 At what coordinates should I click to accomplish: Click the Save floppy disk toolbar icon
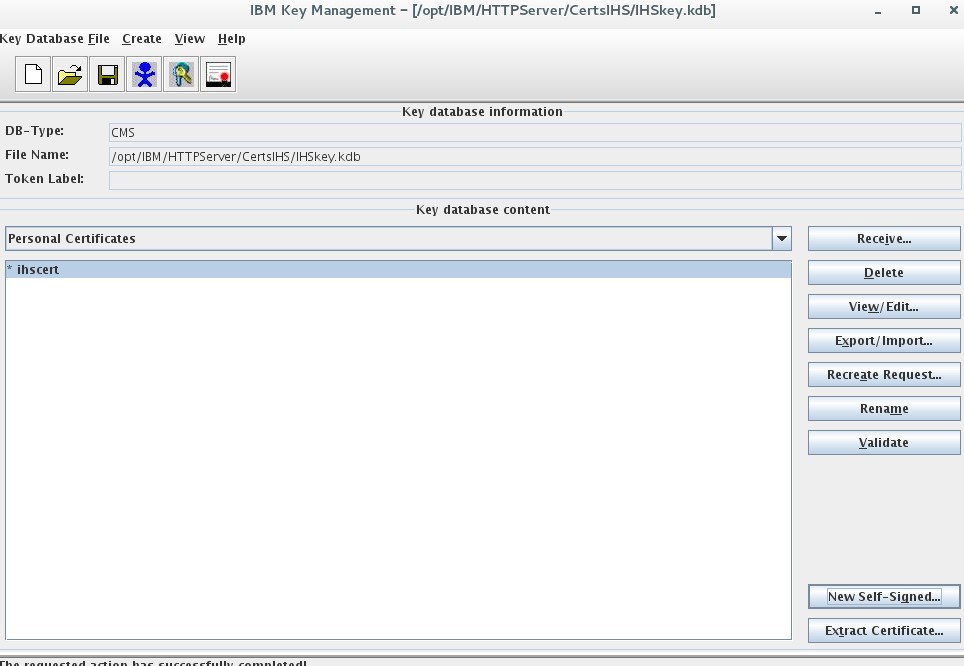[x=107, y=74]
